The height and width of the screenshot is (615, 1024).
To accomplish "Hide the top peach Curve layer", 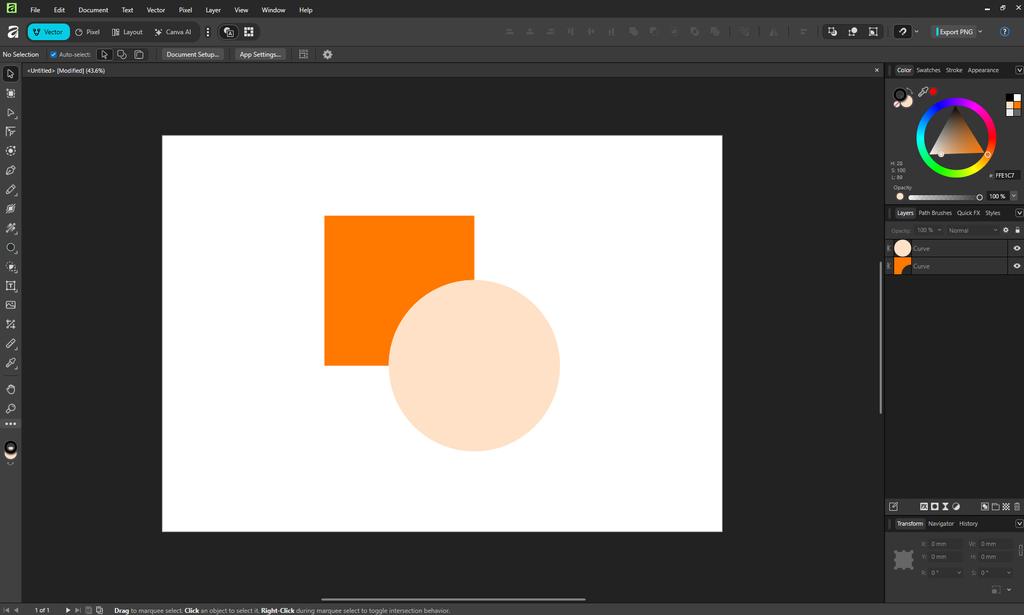I will pos(1016,249).
